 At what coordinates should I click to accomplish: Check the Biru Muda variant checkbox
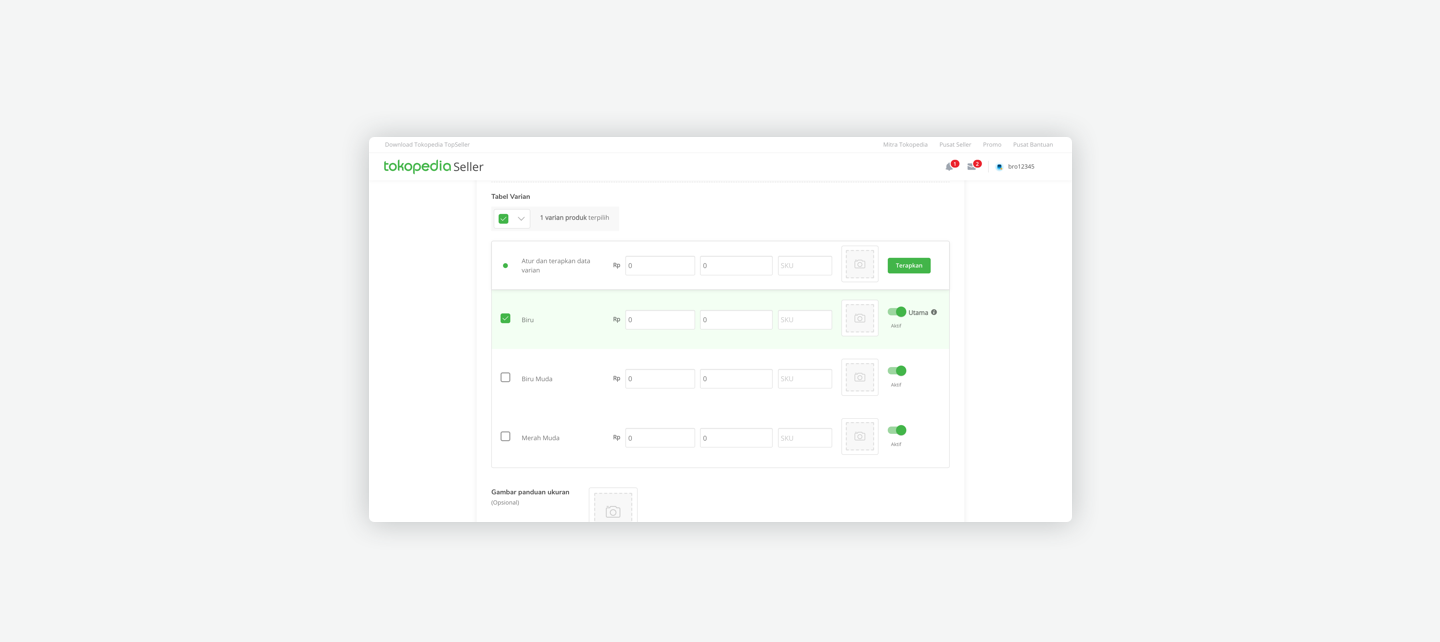click(505, 378)
